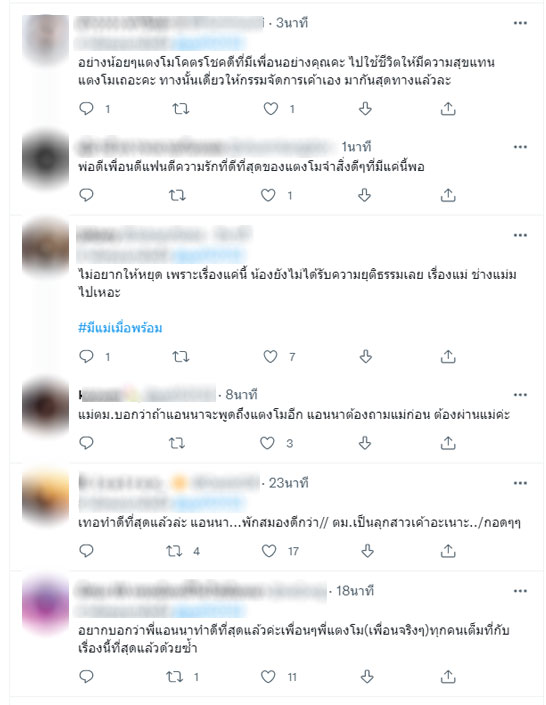Open the 23นาที timestamp link
546x705 pixels.
[288, 483]
